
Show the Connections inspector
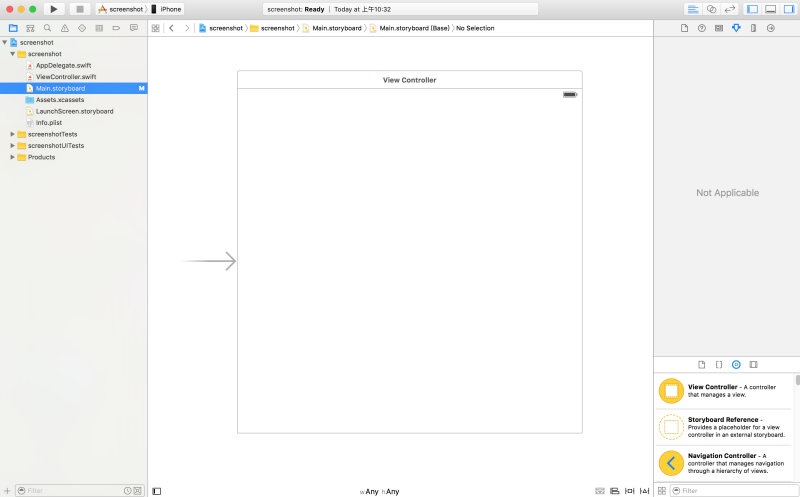[x=770, y=28]
